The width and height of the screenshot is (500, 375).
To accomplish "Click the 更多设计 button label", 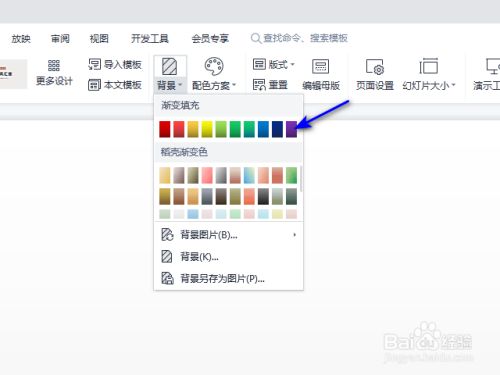I will pos(54,81).
